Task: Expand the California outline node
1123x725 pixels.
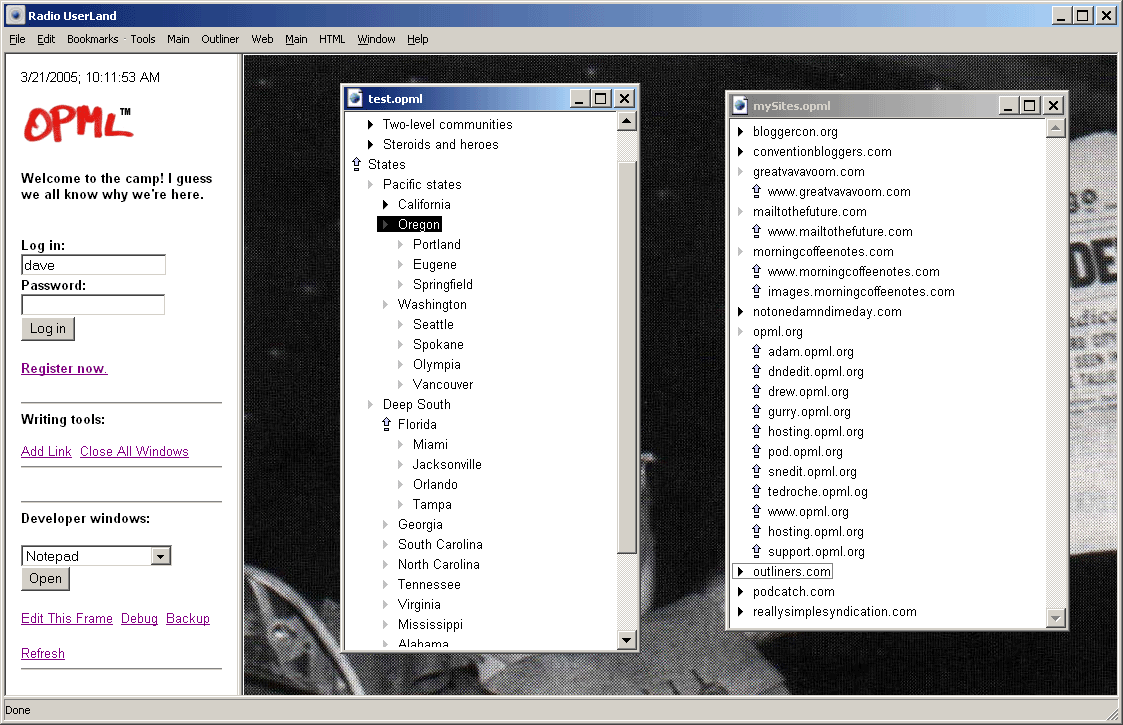Action: point(386,205)
